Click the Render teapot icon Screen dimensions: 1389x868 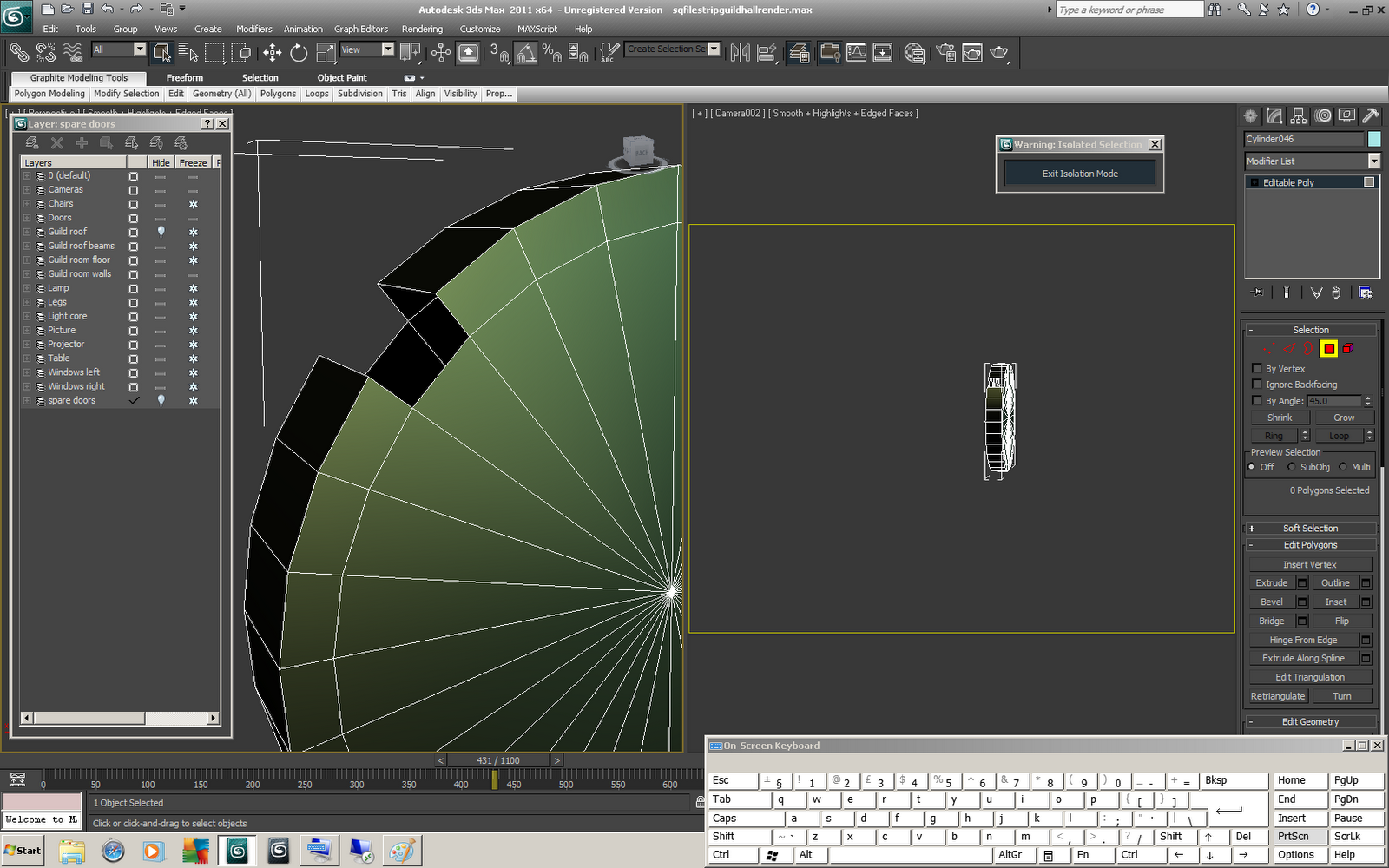(x=999, y=53)
